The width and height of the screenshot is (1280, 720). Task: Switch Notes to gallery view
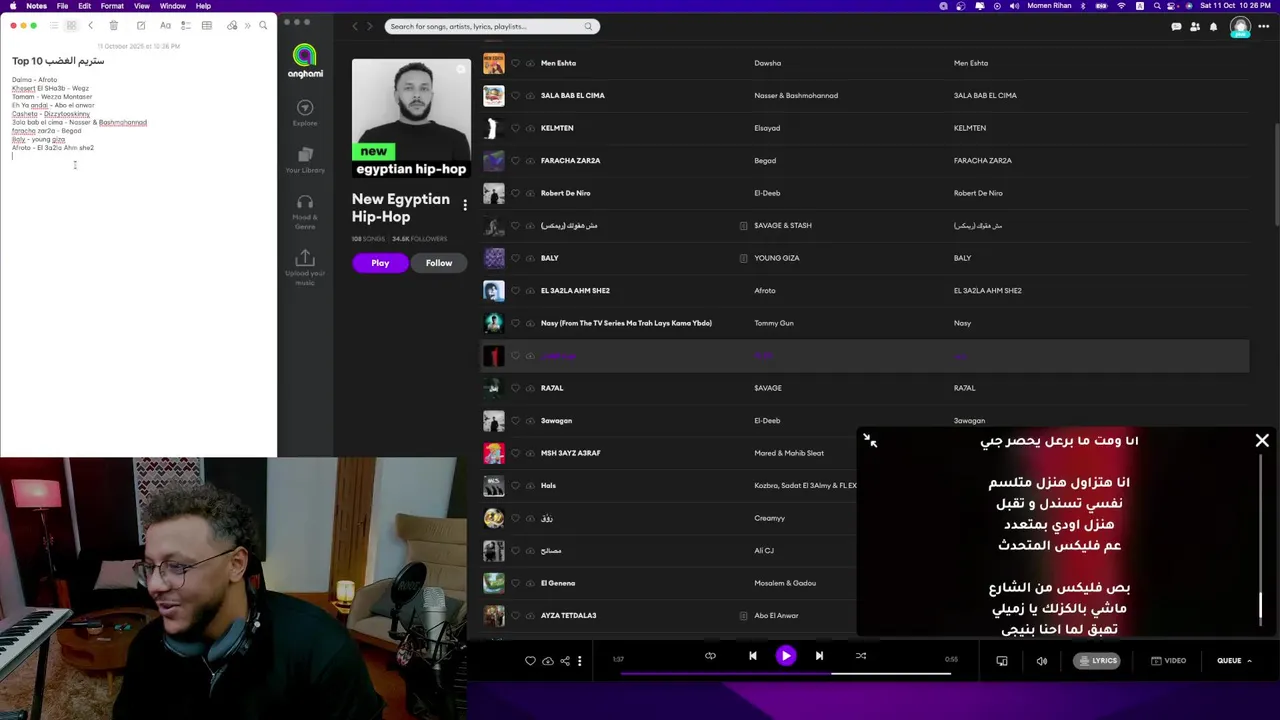(x=71, y=25)
